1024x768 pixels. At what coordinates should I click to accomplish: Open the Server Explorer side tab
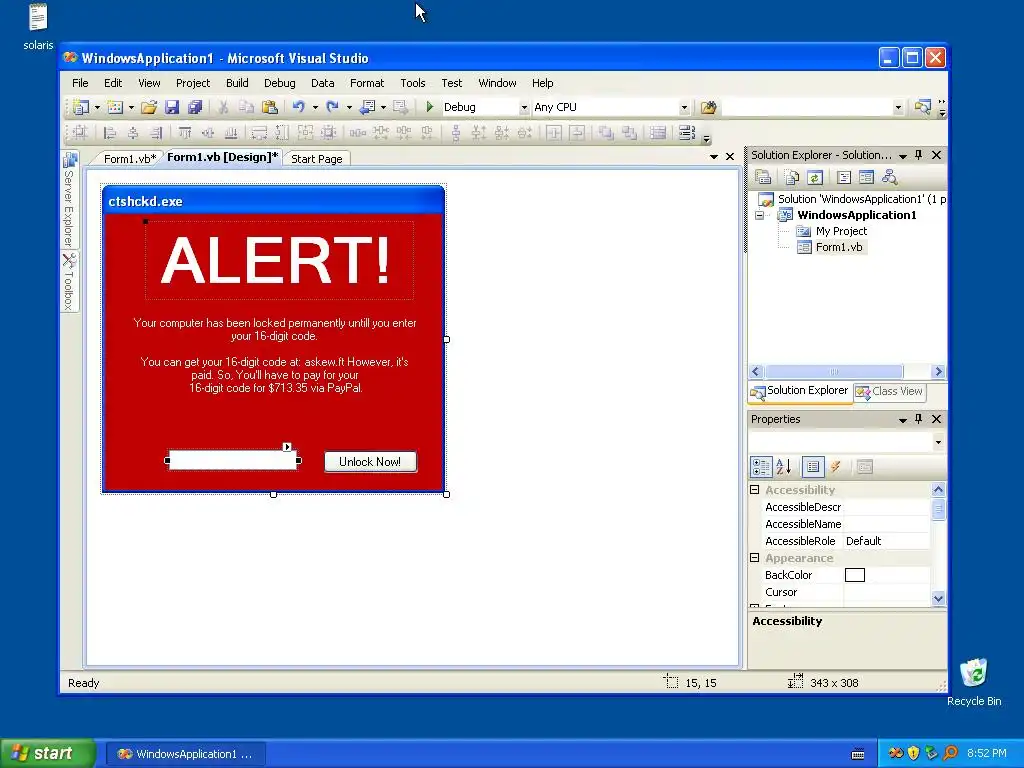point(69,199)
